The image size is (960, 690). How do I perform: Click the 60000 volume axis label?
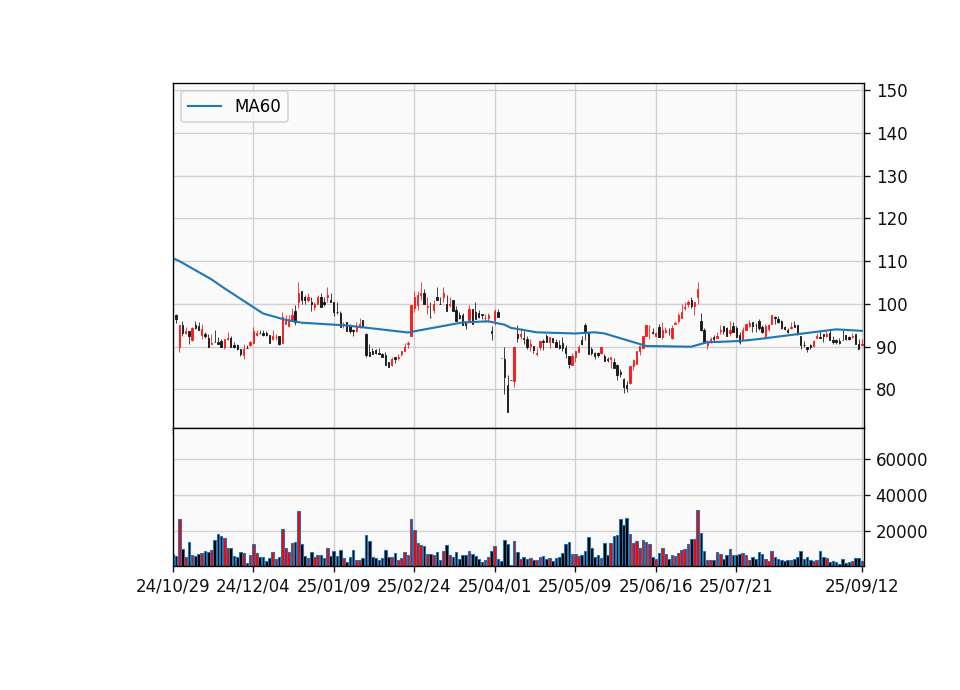tap(901, 460)
